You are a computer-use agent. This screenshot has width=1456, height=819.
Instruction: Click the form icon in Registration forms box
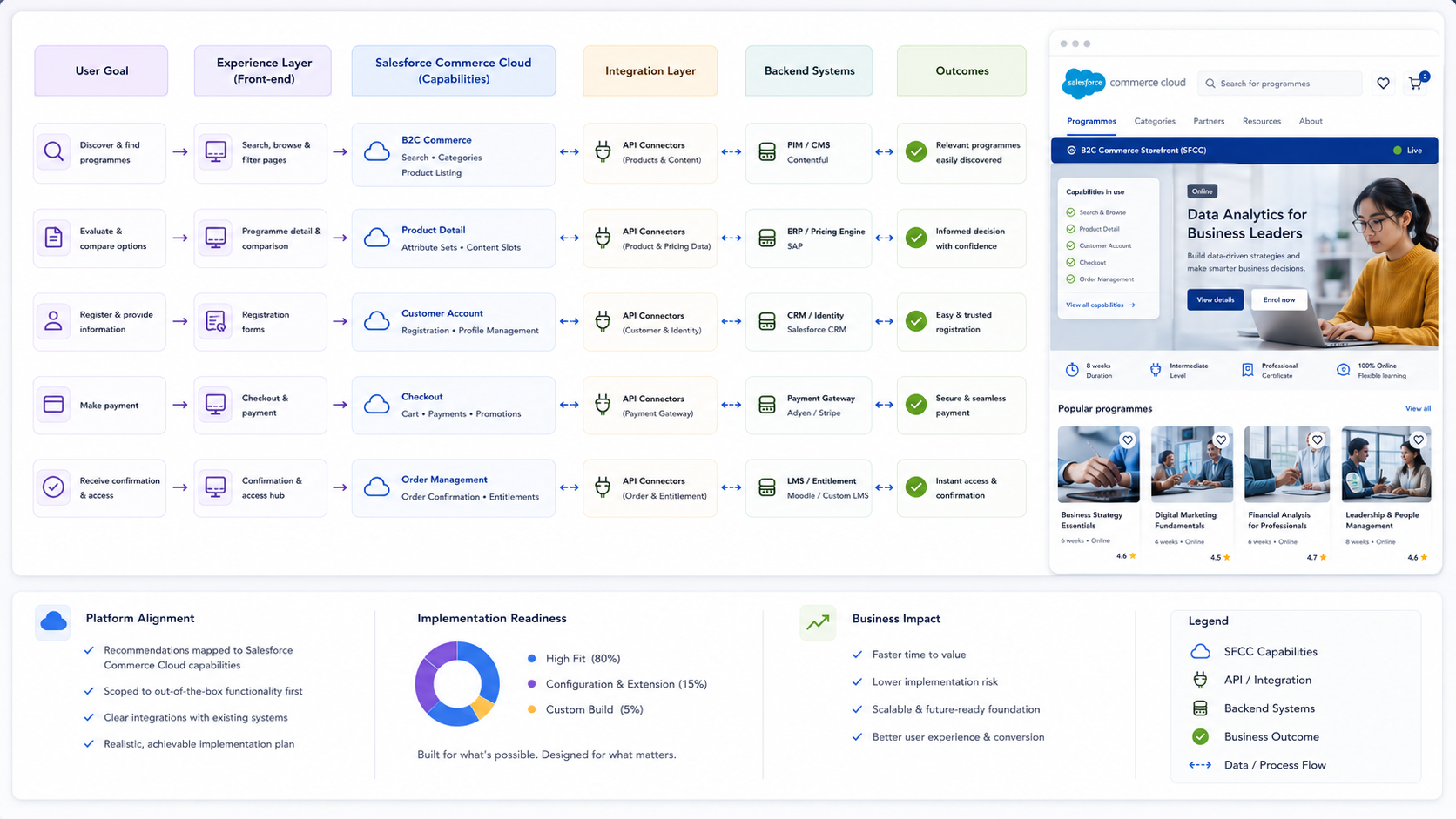pos(215,321)
